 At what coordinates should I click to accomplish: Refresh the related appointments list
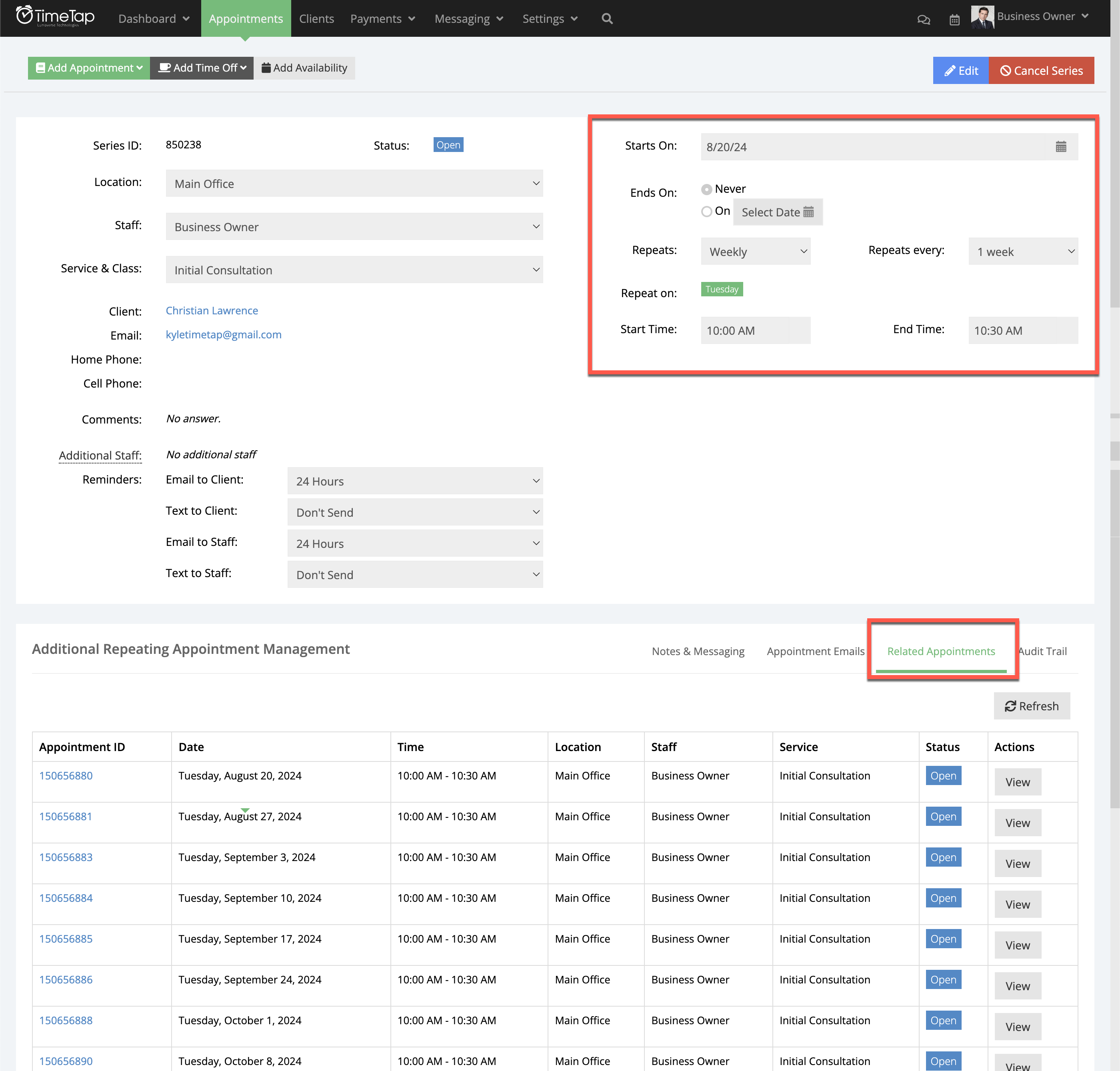[1032, 705]
